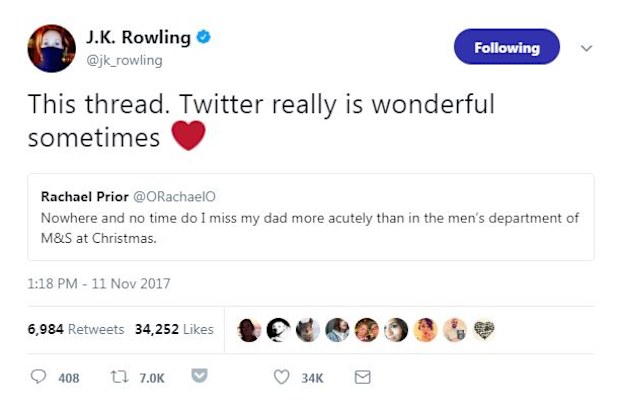The height and width of the screenshot is (413, 620).
Task: Retweet using the arrows icon
Action: 119,377
